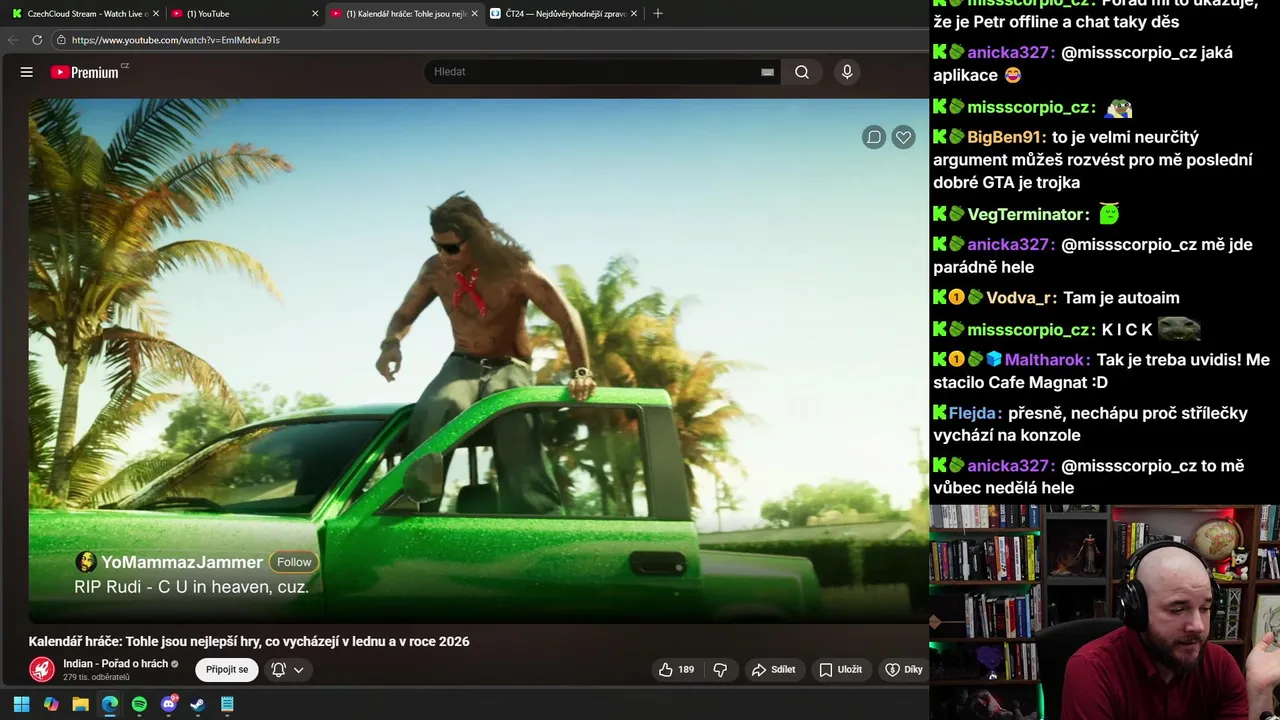Switch to the (1) YouTube tab
Screen dimensions: 1280x720
pos(243,14)
